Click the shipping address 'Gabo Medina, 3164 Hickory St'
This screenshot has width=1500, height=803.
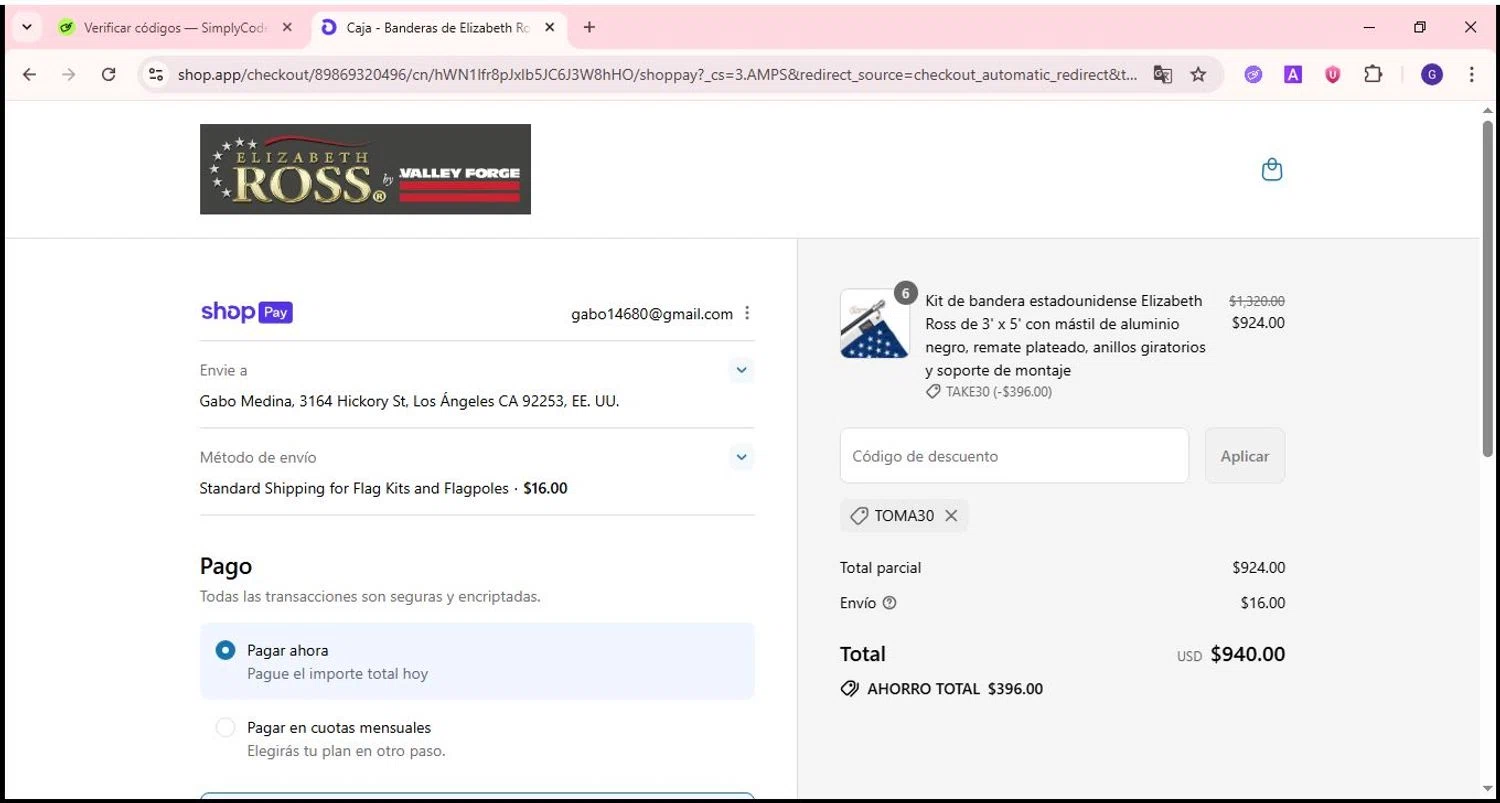(x=409, y=401)
